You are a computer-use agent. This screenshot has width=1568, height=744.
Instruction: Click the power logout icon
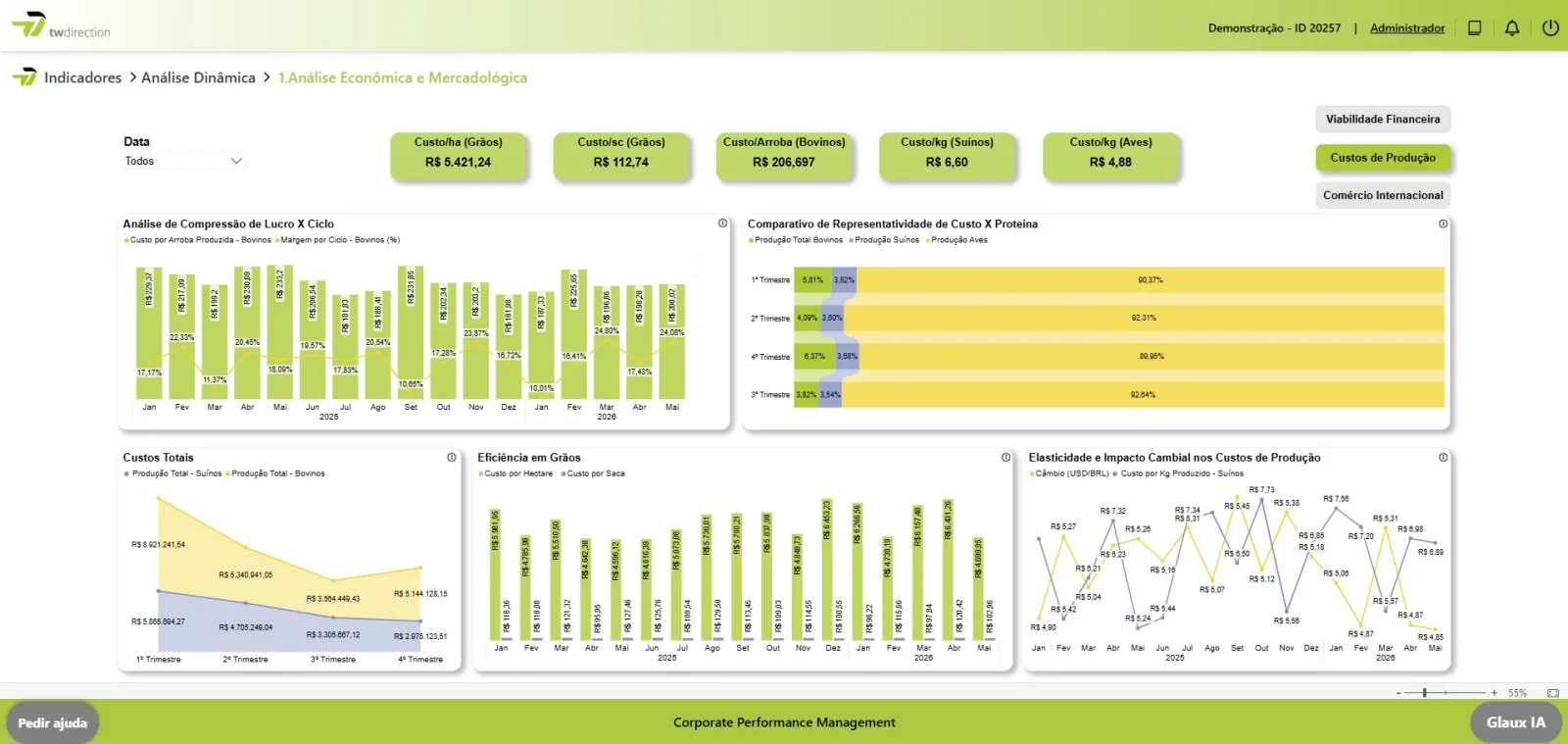coord(1550,27)
